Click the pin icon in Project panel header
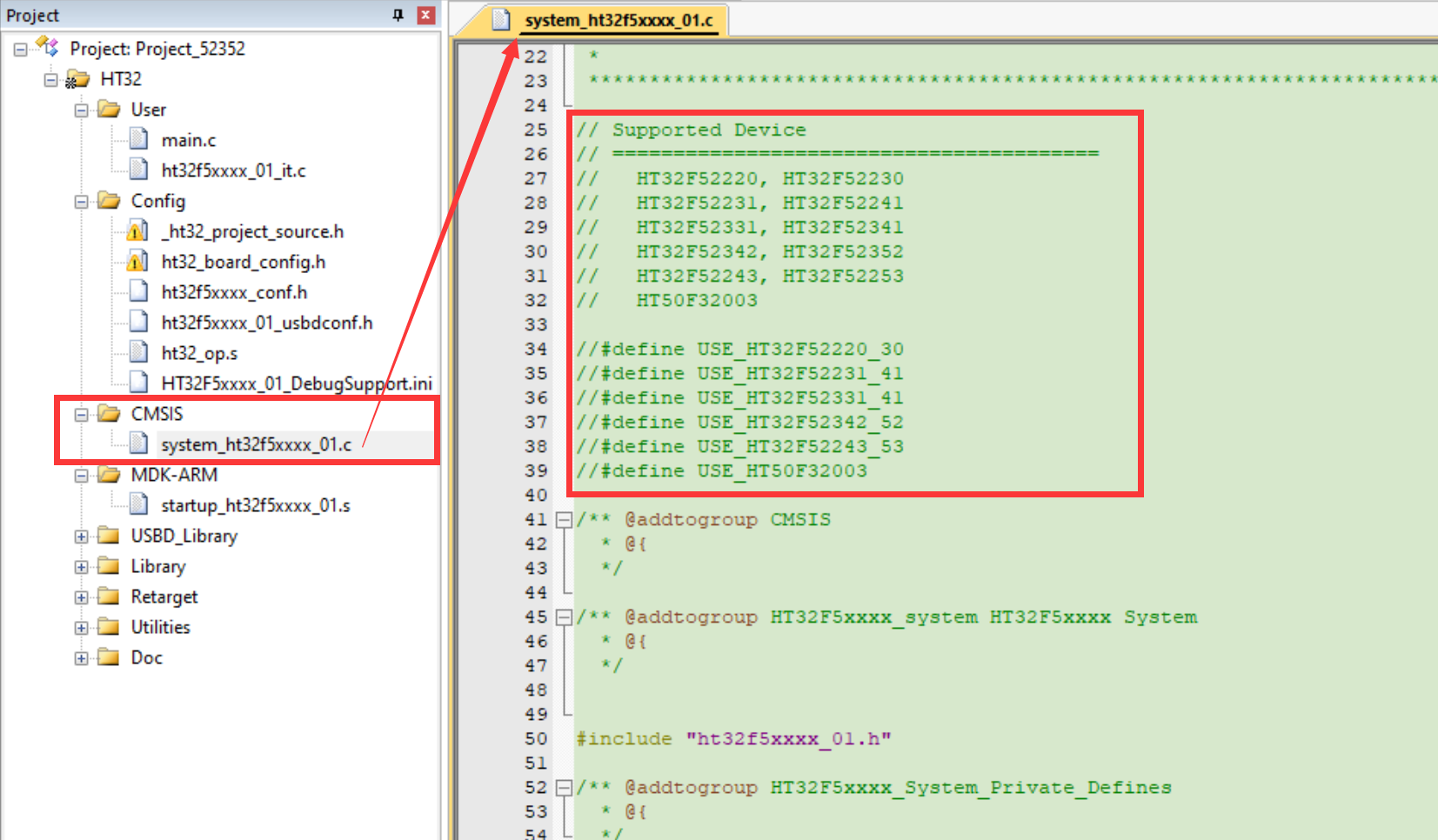This screenshot has height=840, width=1438. coord(398,15)
